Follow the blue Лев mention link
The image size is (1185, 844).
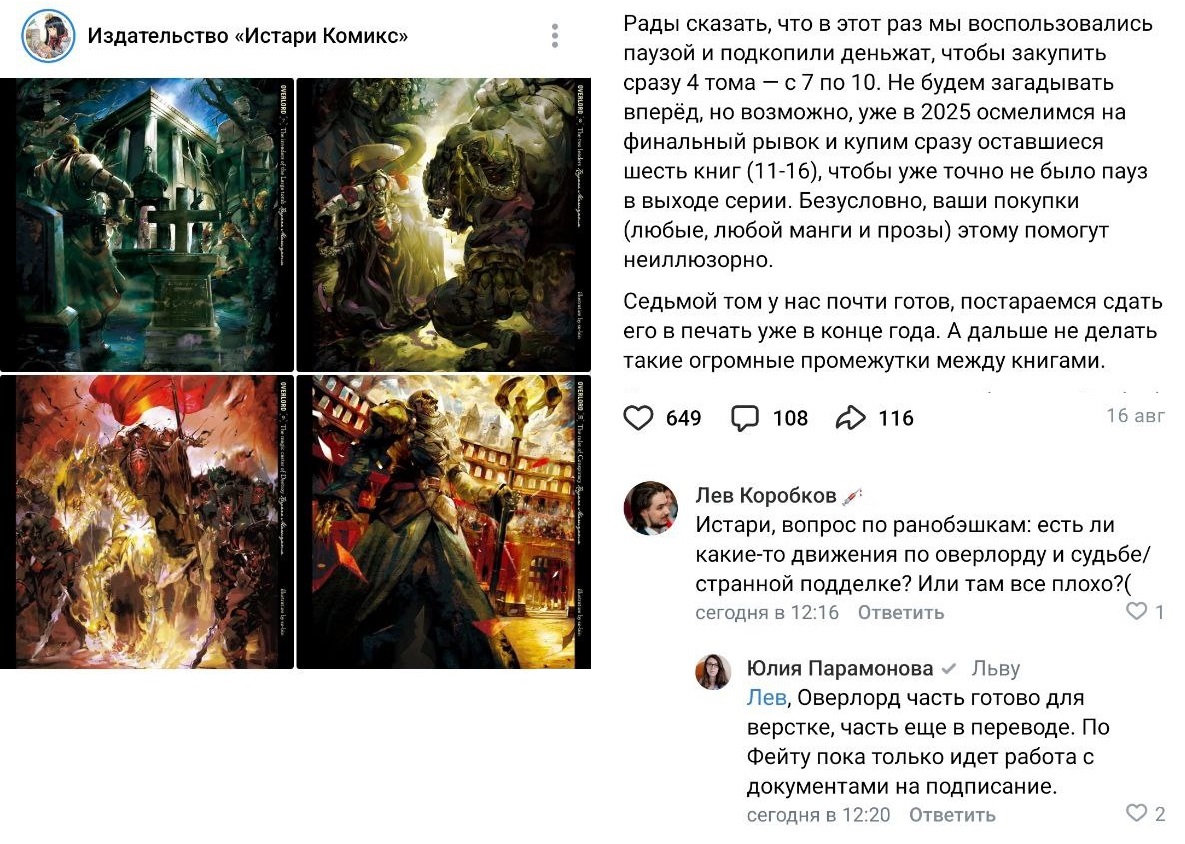click(766, 698)
